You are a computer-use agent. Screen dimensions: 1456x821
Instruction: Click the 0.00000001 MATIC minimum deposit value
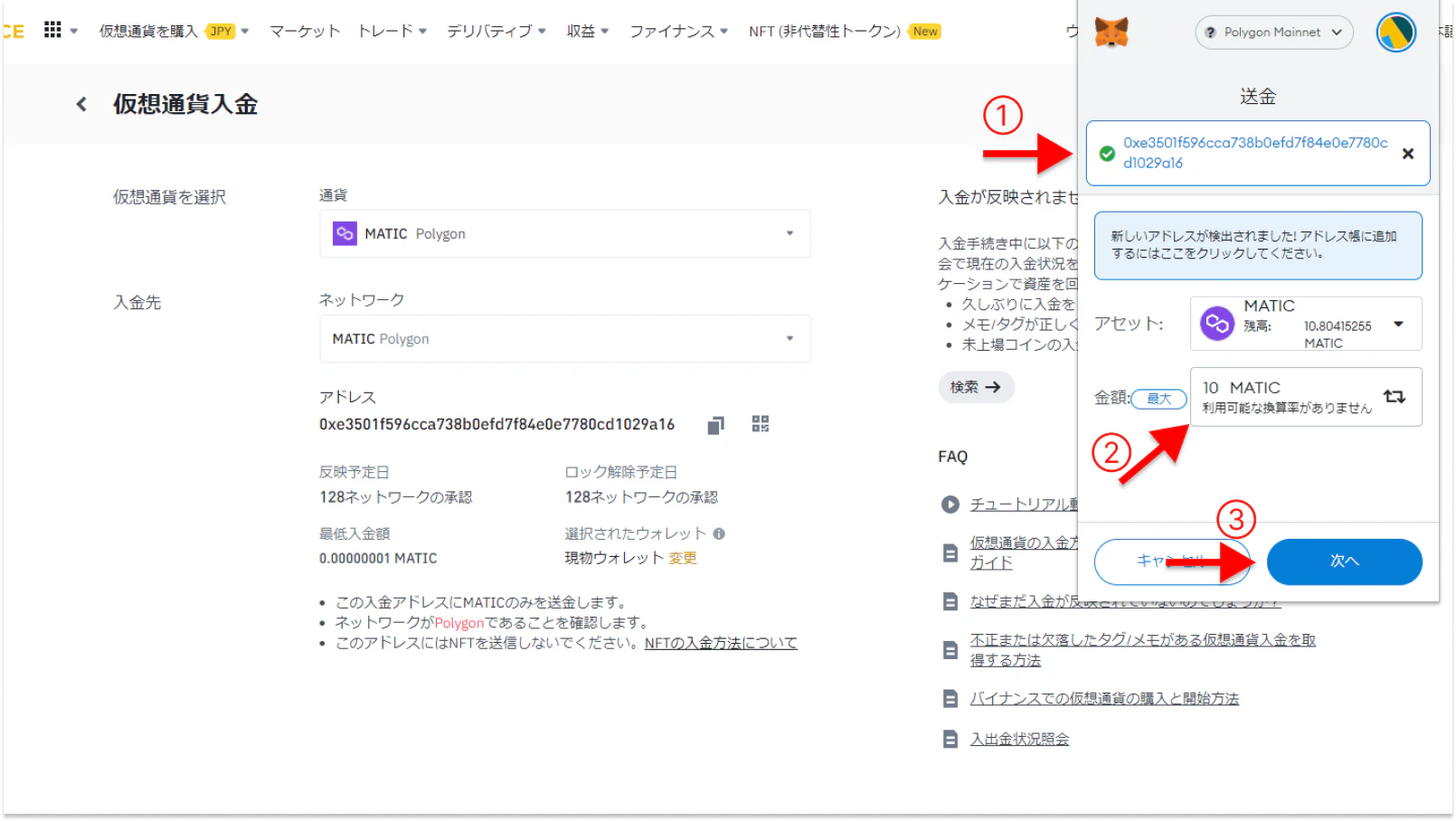pyautogui.click(x=378, y=559)
